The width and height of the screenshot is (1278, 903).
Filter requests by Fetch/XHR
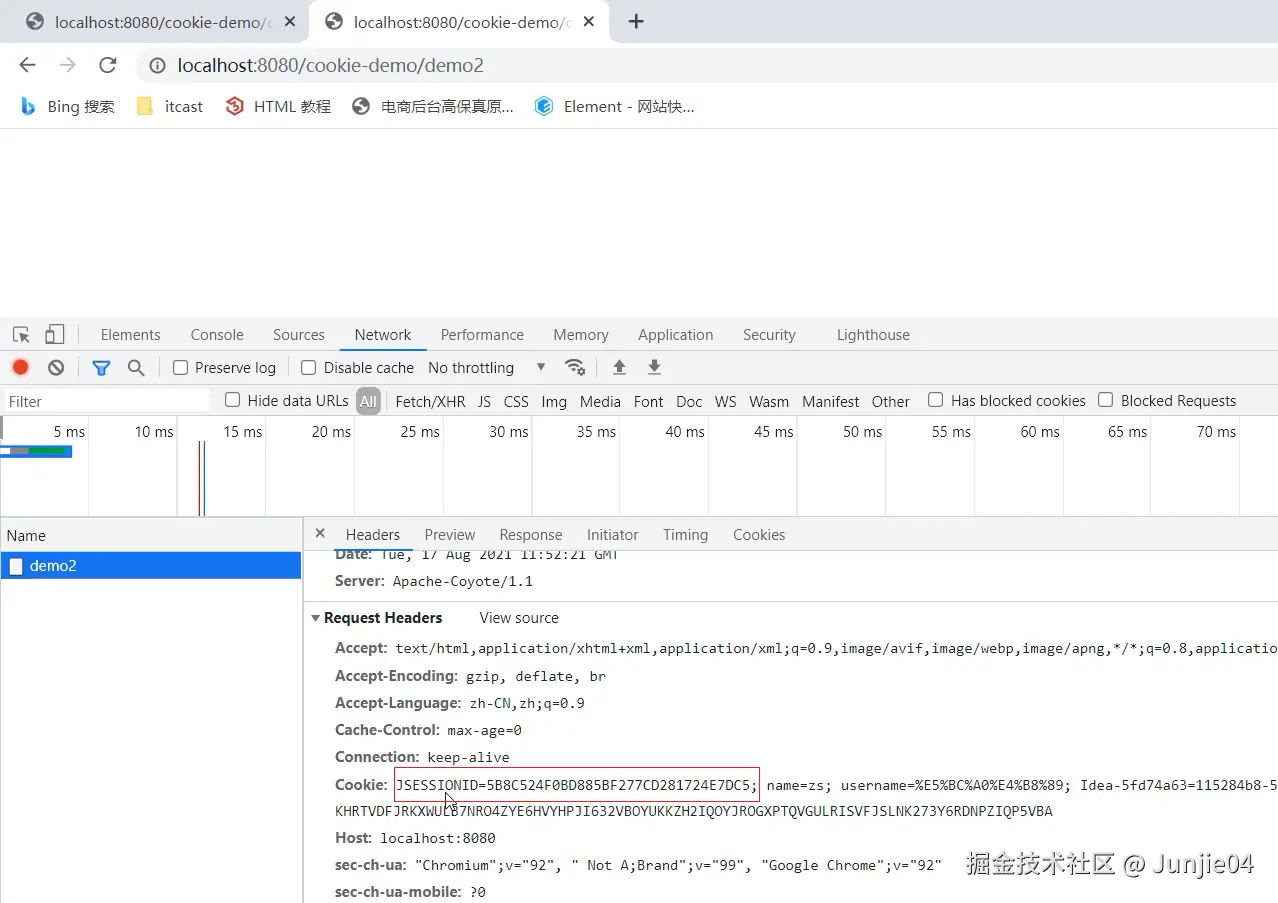click(430, 401)
